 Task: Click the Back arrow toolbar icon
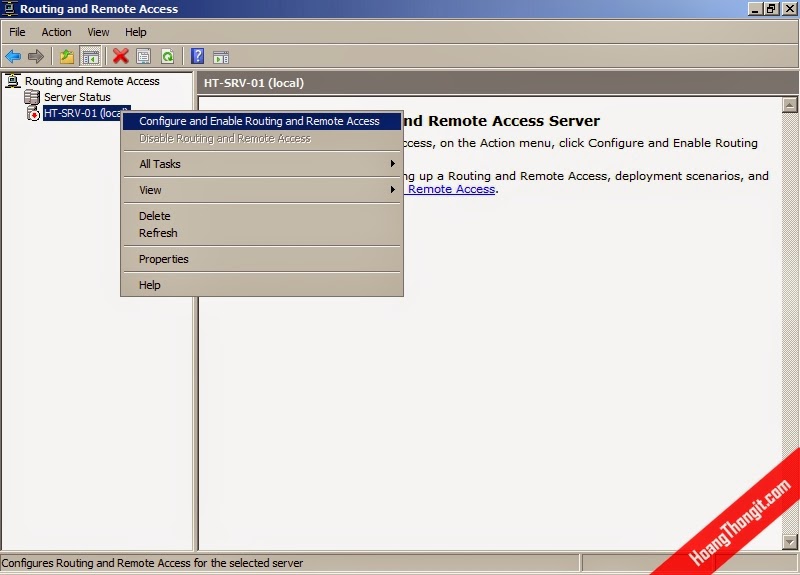[13, 56]
